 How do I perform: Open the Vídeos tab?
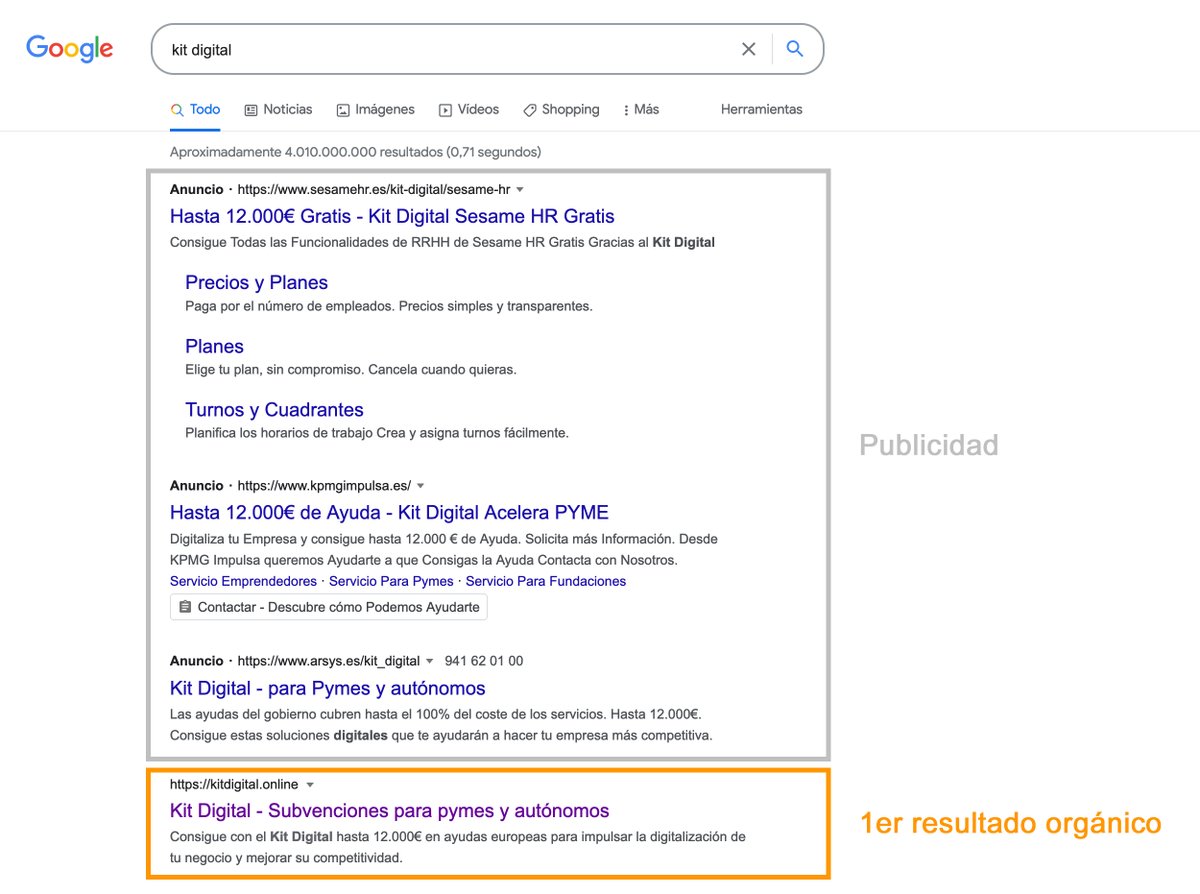[469, 110]
